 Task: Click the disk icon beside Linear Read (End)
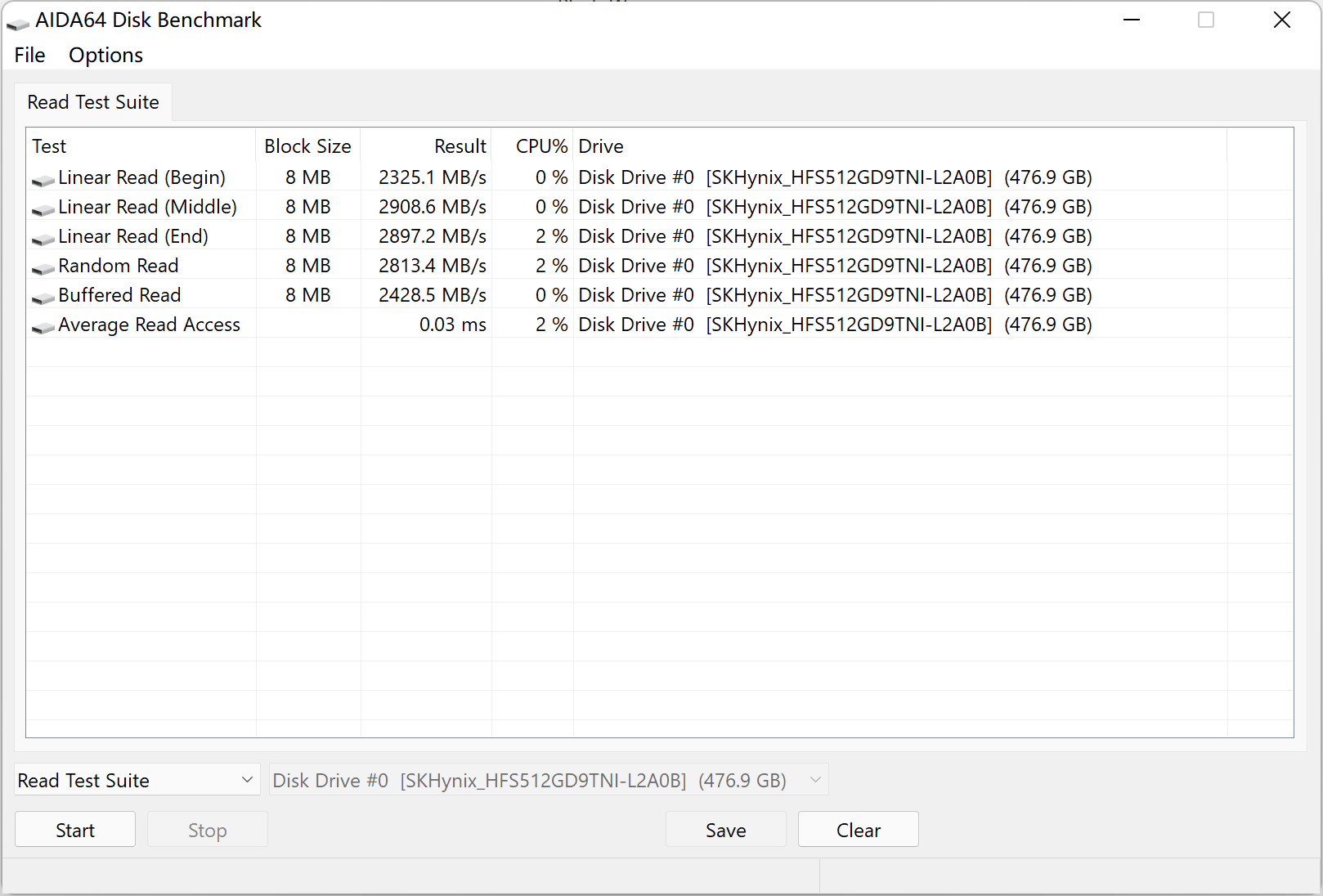[x=43, y=238]
